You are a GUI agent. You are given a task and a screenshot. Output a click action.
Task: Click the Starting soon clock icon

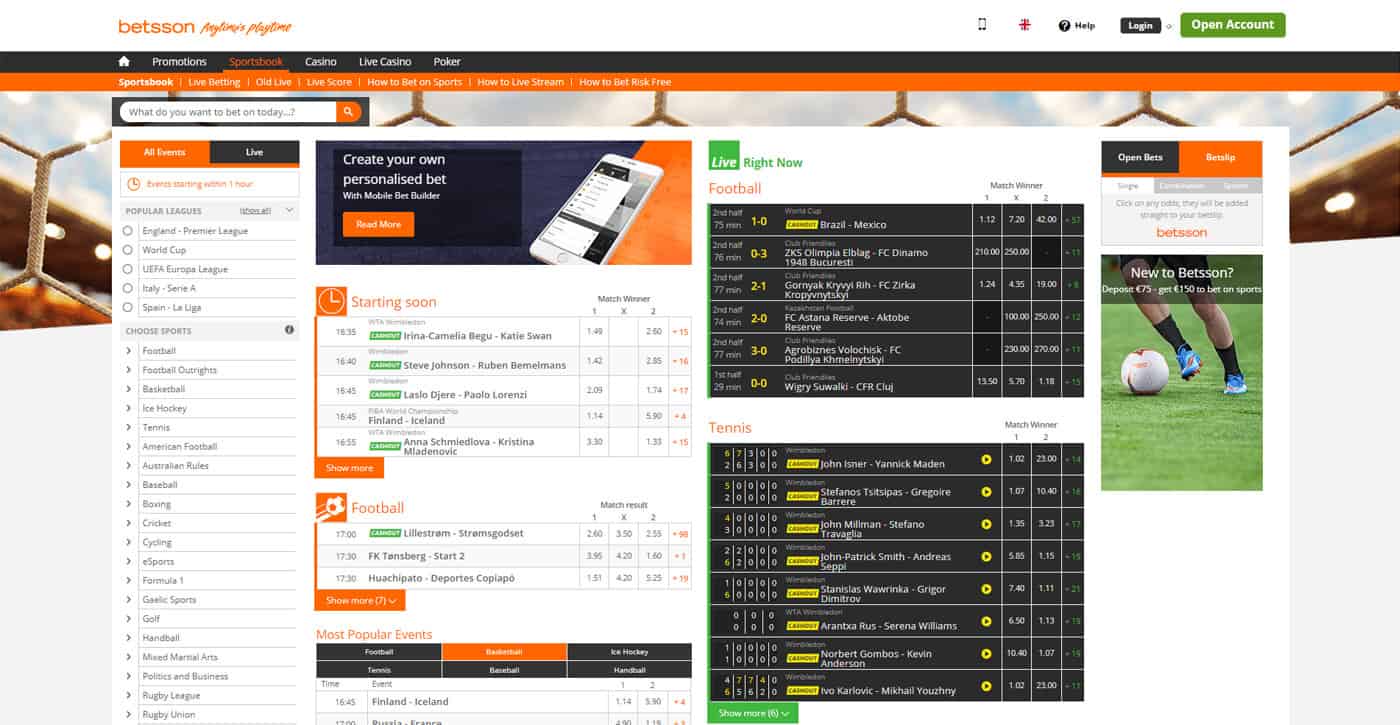coord(331,301)
